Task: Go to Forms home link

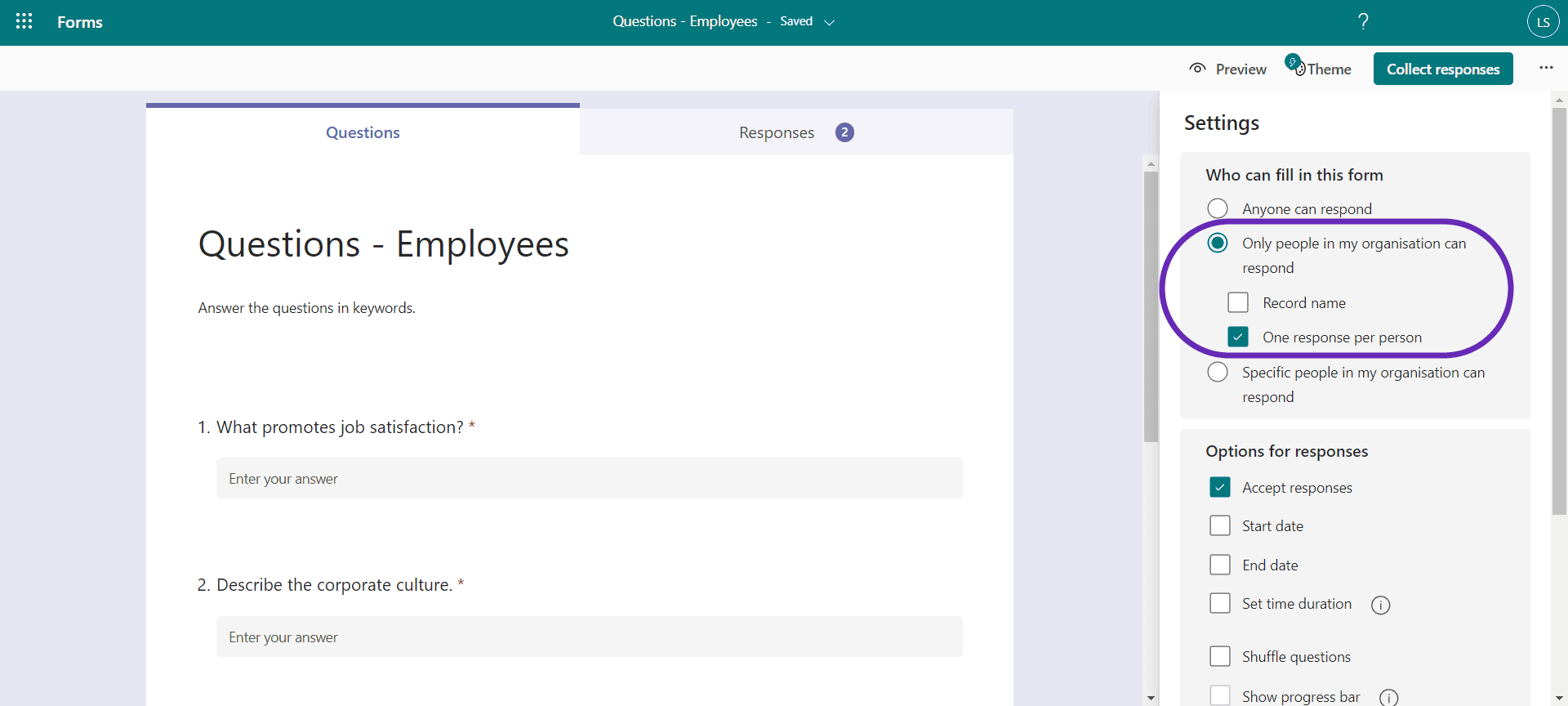Action: (x=80, y=22)
